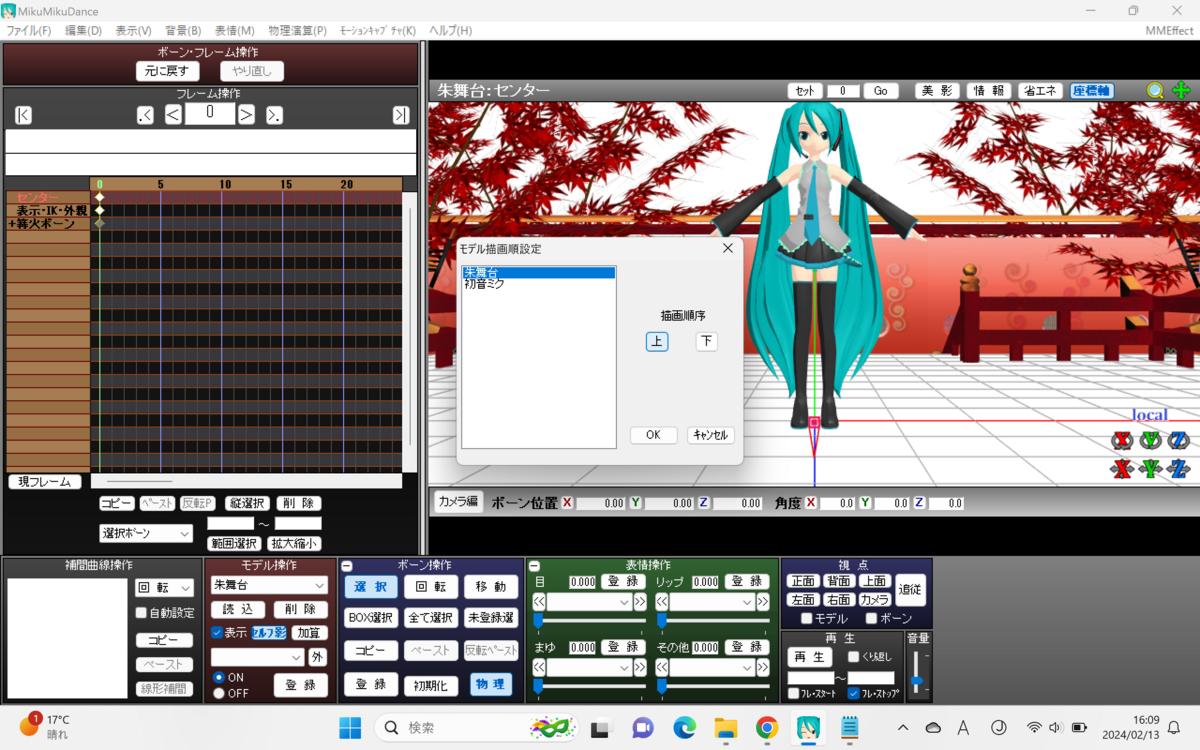Image resolution: width=1200 pixels, height=750 pixels.
Task: Previous リップ morph with << button
Action: point(662,602)
